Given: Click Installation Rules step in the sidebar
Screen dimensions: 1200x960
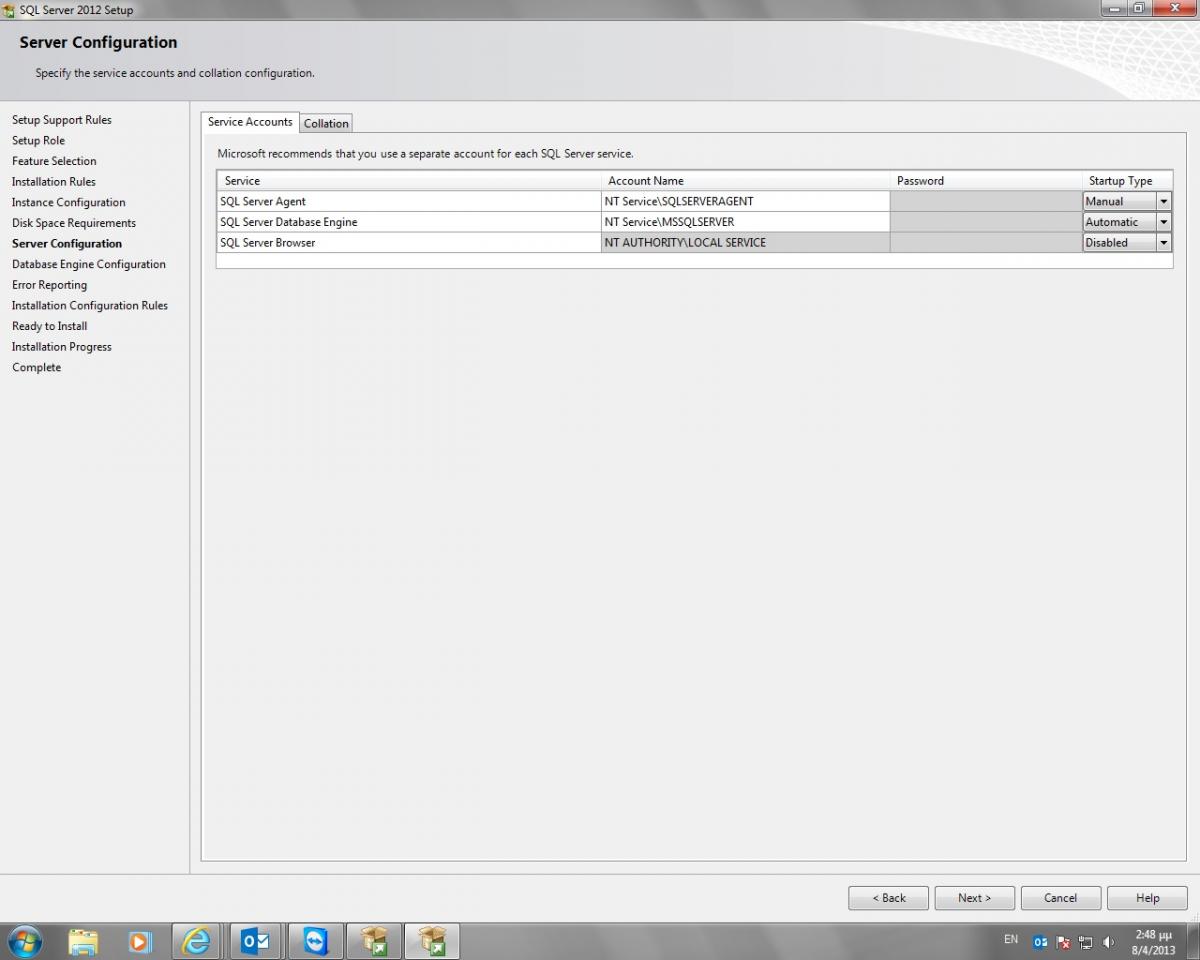Looking at the screenshot, I should 54,182.
